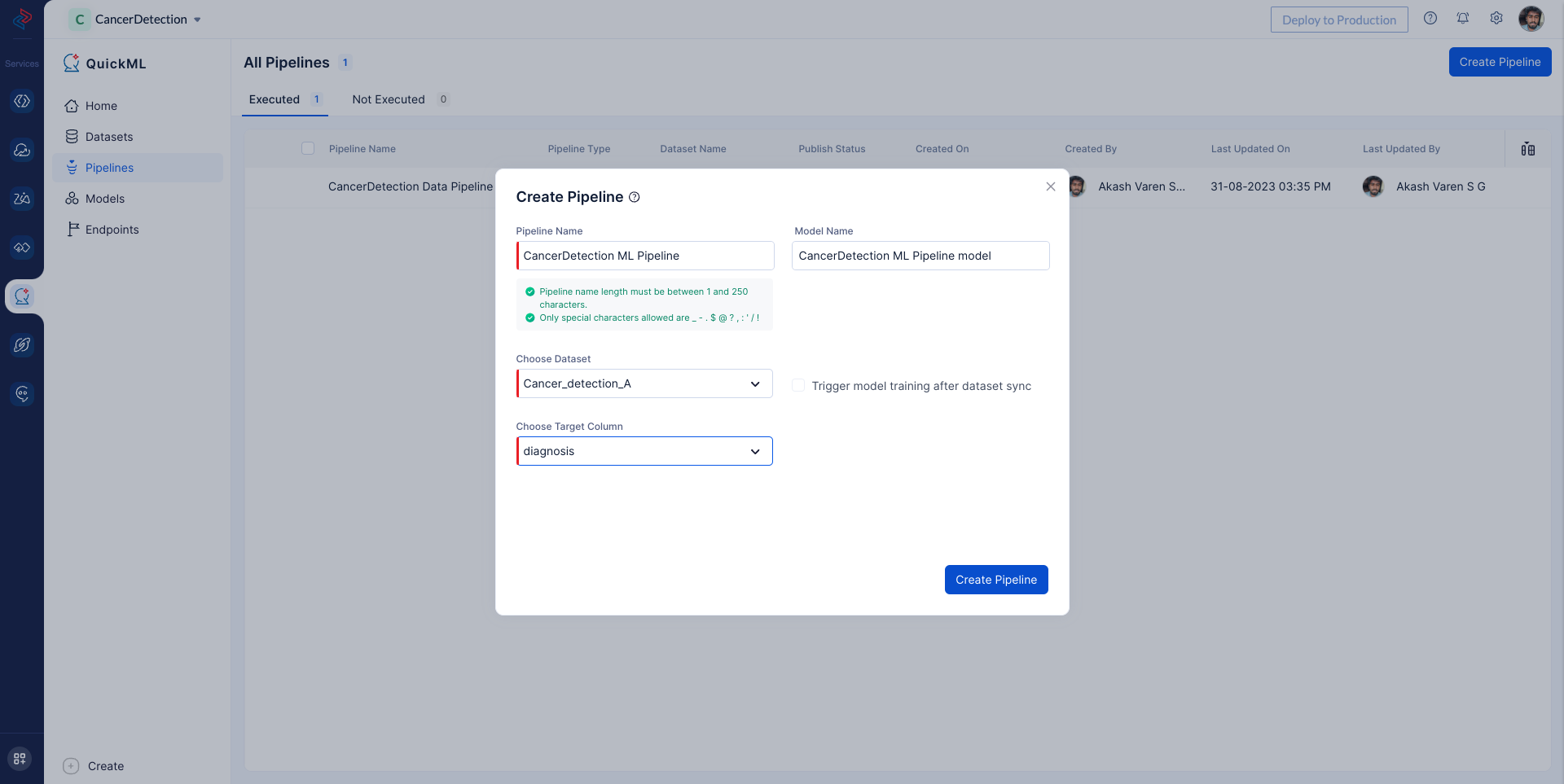
Task: Open Datasets in the sidebar
Action: point(109,137)
